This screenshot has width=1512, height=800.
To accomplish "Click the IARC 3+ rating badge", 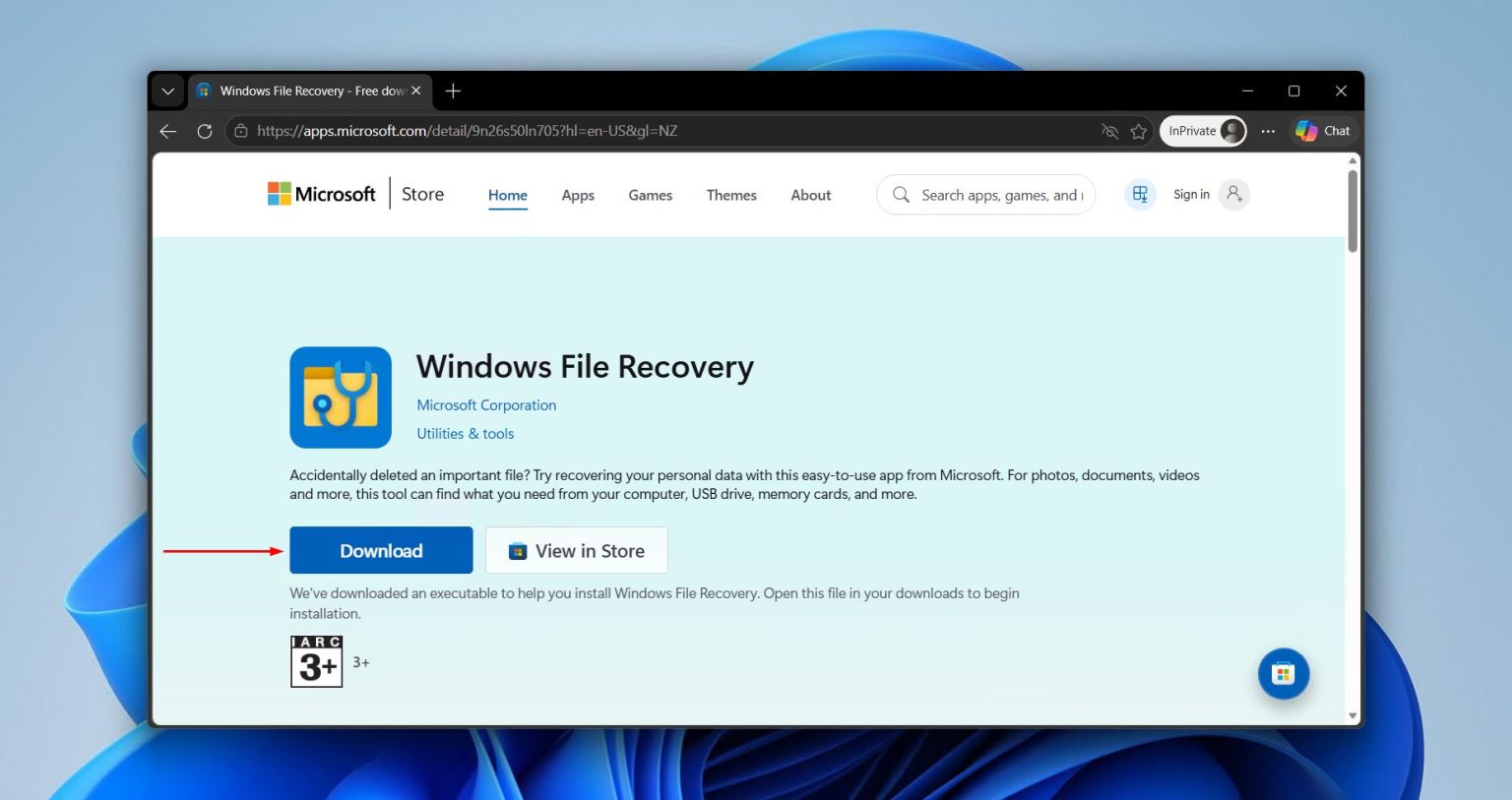I will pyautogui.click(x=316, y=661).
